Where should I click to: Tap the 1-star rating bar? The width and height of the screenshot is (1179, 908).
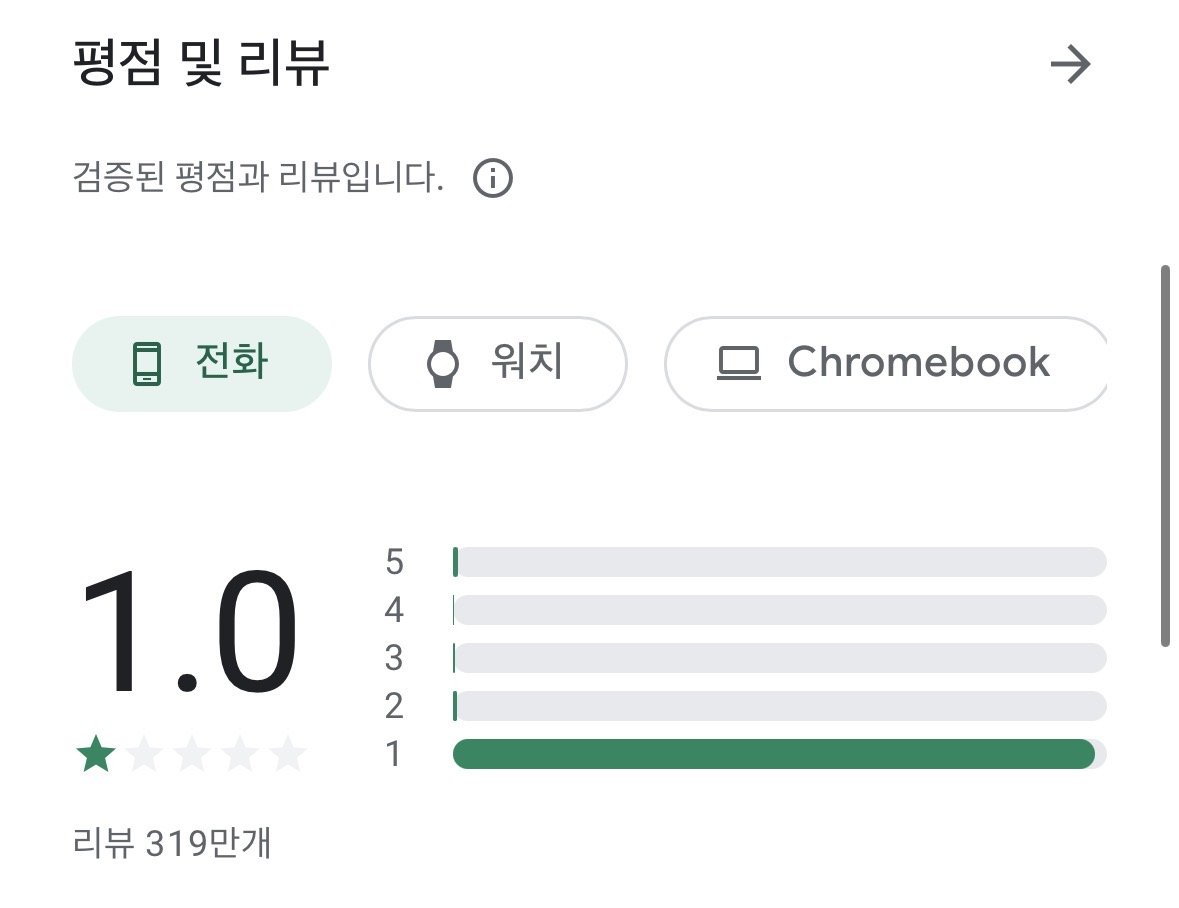(x=779, y=754)
